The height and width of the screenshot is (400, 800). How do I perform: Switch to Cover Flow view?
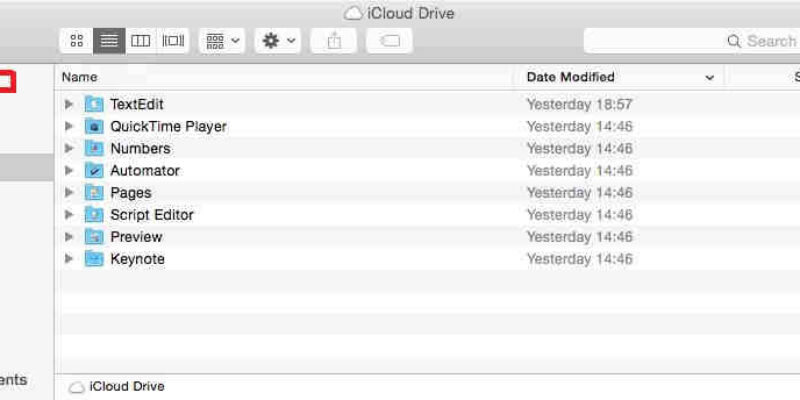click(173, 41)
